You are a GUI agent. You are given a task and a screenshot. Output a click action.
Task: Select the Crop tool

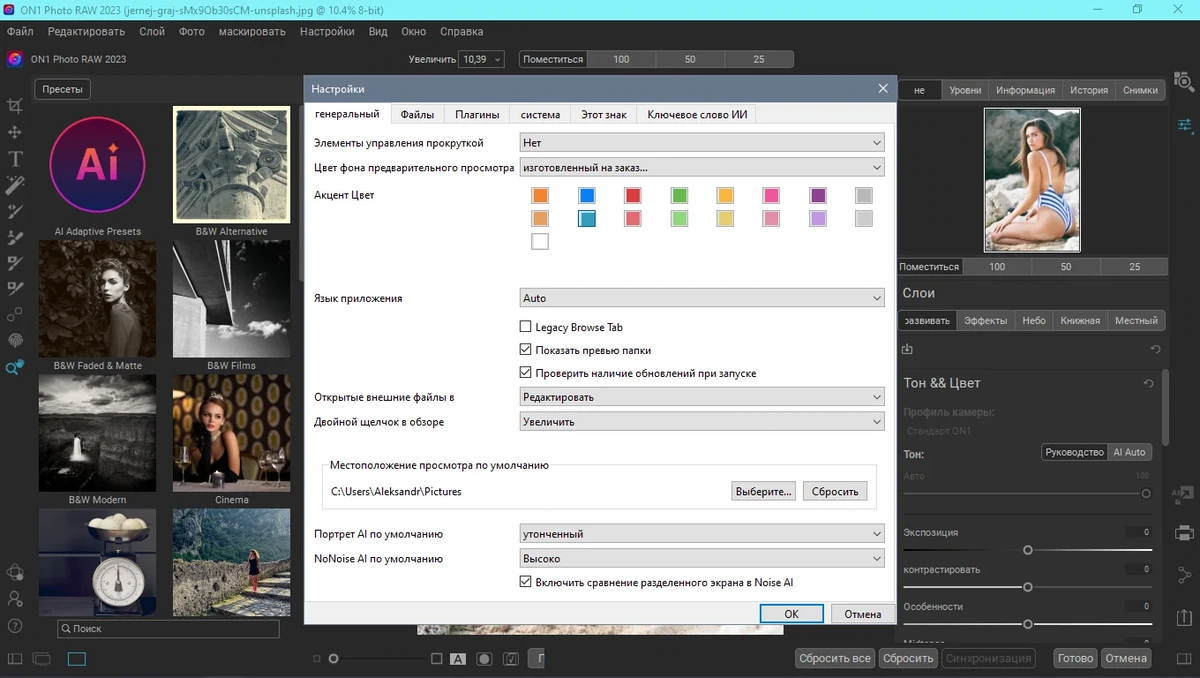coord(15,106)
